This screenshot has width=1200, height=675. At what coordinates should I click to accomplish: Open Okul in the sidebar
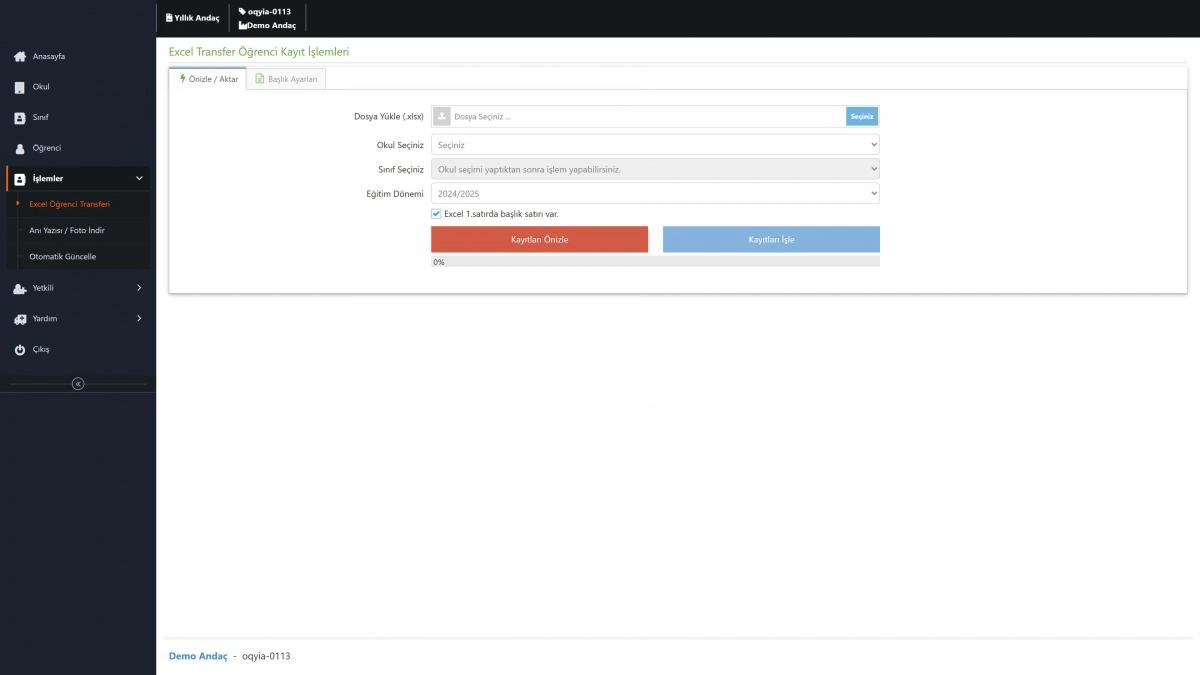(x=41, y=87)
